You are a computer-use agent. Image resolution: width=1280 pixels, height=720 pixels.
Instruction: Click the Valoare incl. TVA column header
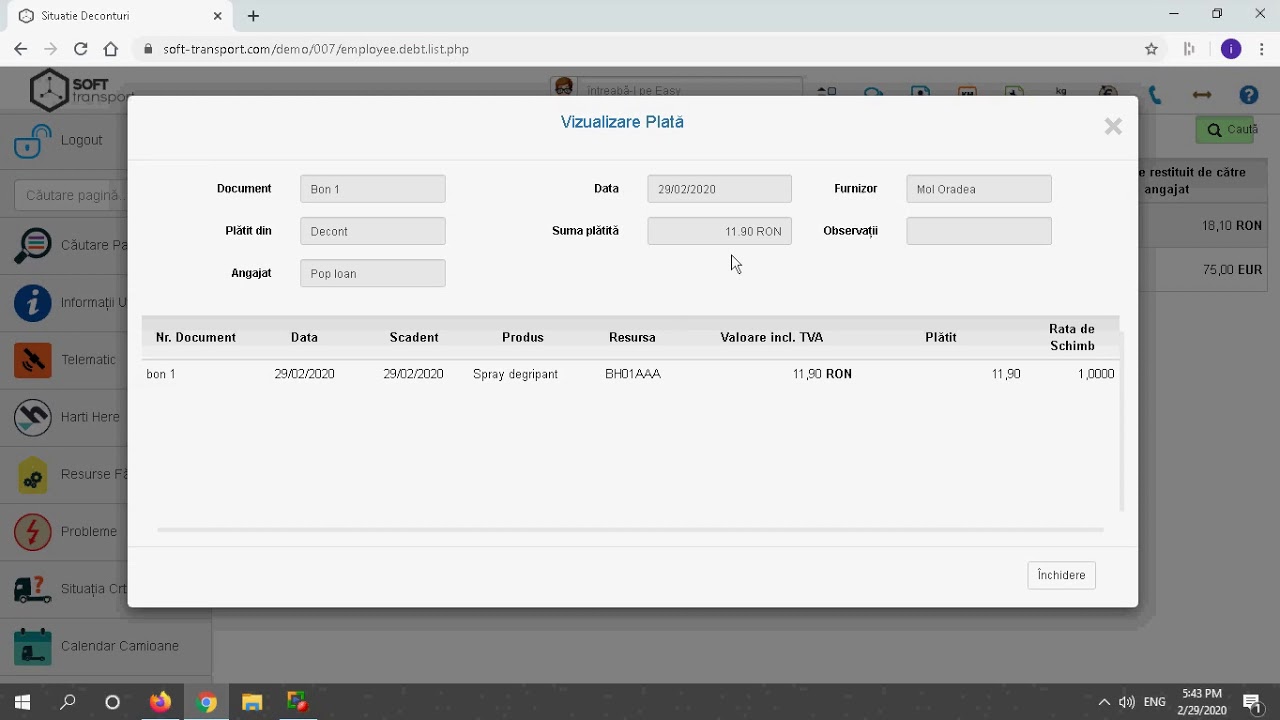(771, 337)
